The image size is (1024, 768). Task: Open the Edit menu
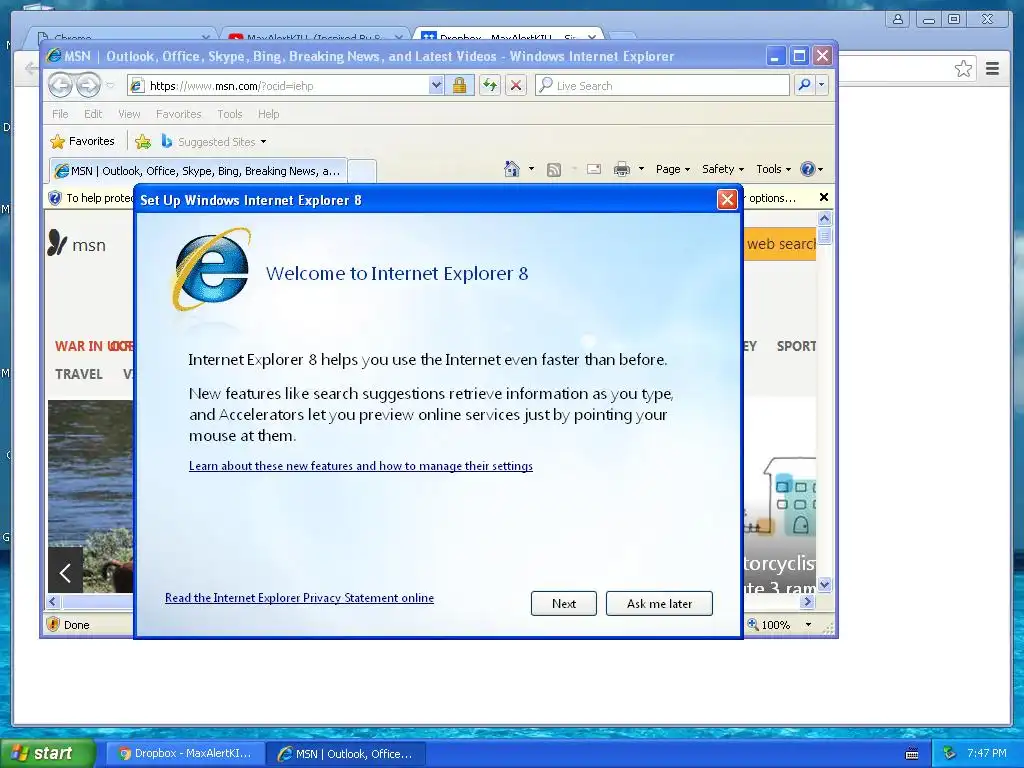93,114
